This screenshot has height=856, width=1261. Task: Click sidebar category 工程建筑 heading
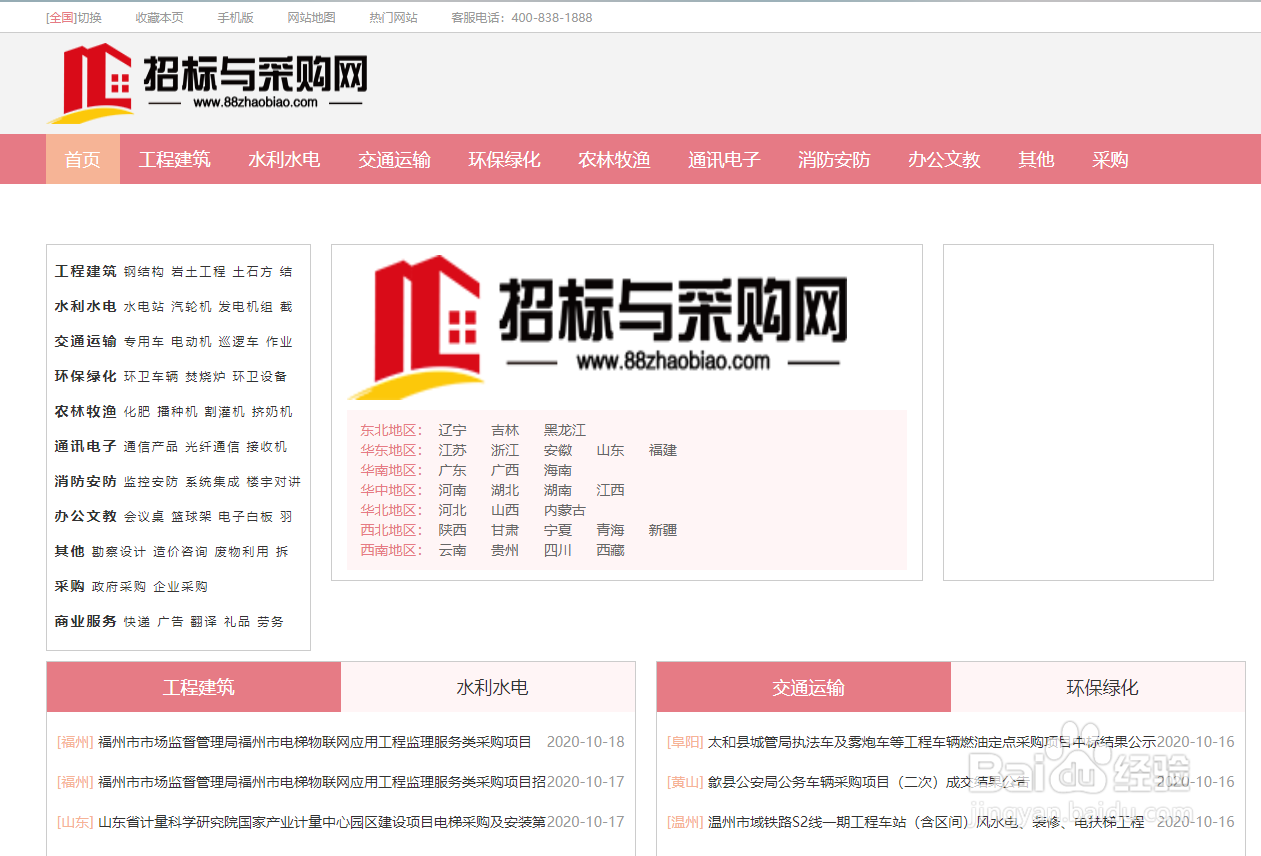pos(85,271)
